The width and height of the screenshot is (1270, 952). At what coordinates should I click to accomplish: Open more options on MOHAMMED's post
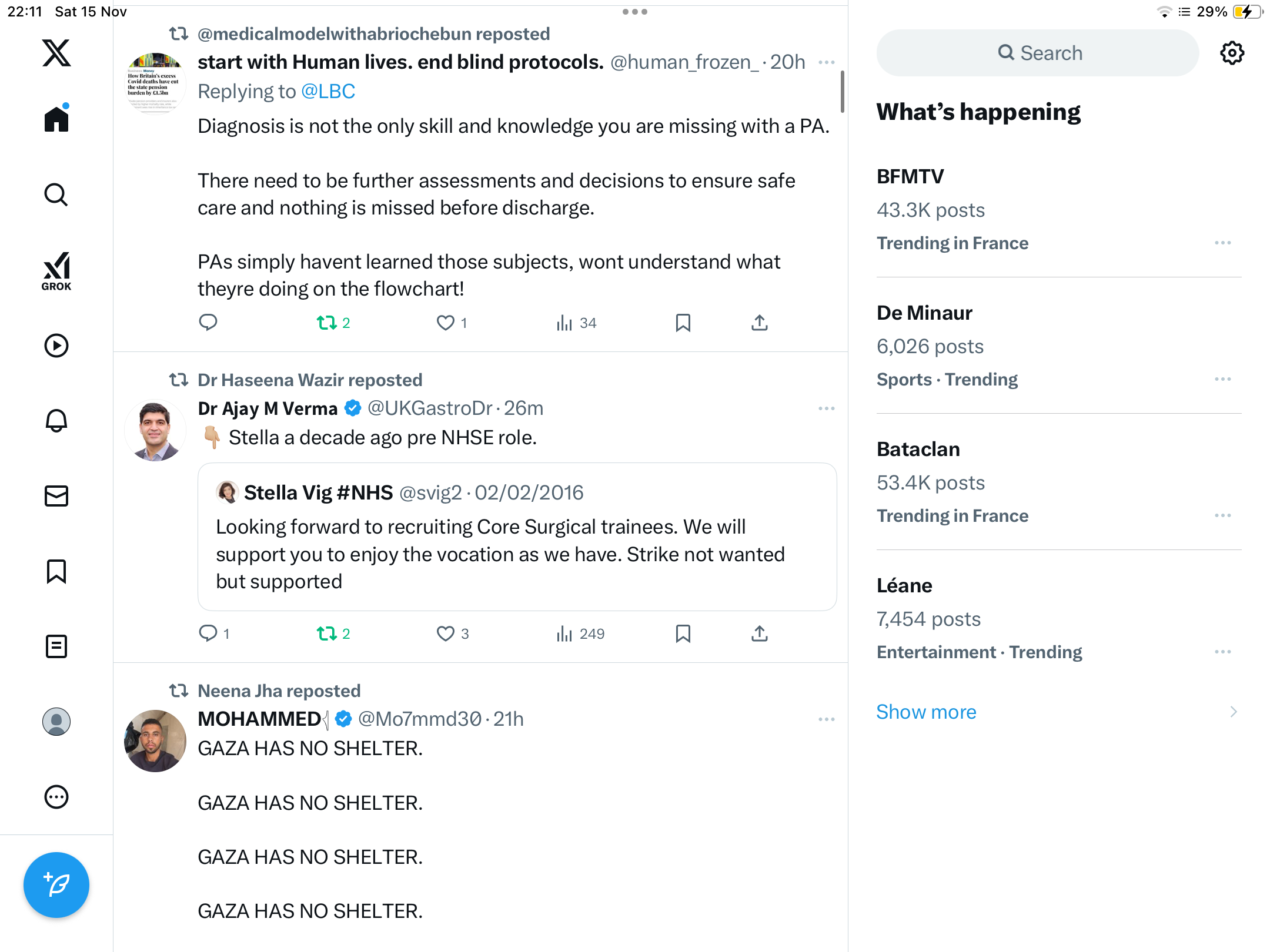tap(826, 719)
